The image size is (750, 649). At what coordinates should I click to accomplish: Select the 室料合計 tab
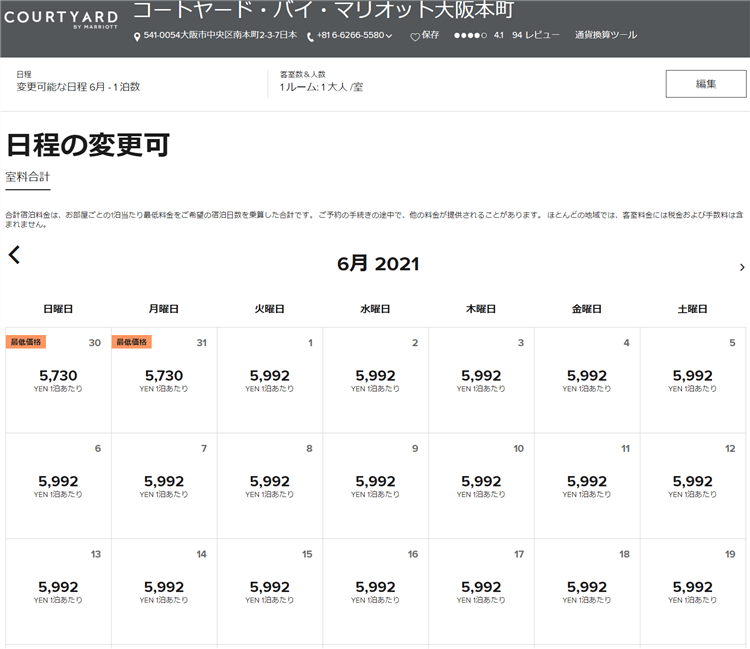28,177
